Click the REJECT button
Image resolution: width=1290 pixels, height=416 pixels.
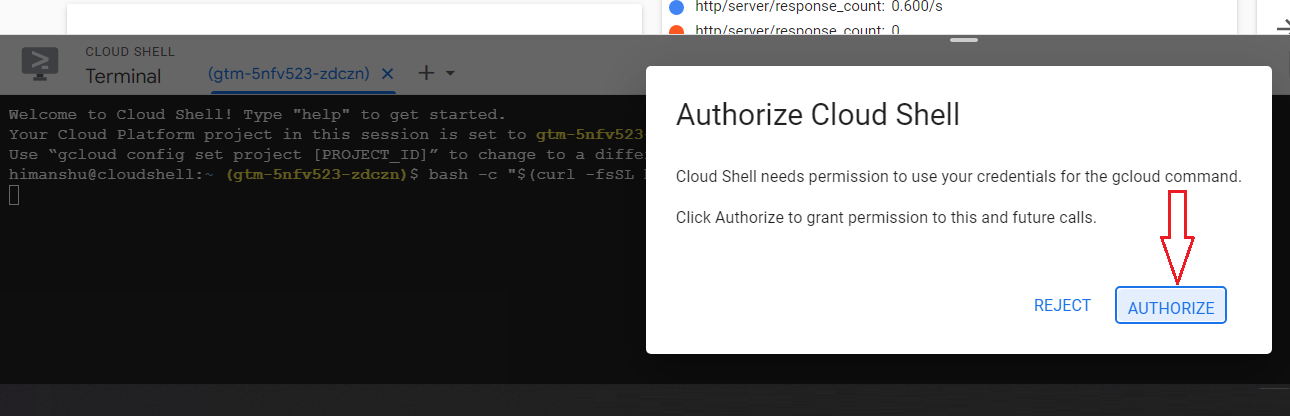click(1062, 306)
